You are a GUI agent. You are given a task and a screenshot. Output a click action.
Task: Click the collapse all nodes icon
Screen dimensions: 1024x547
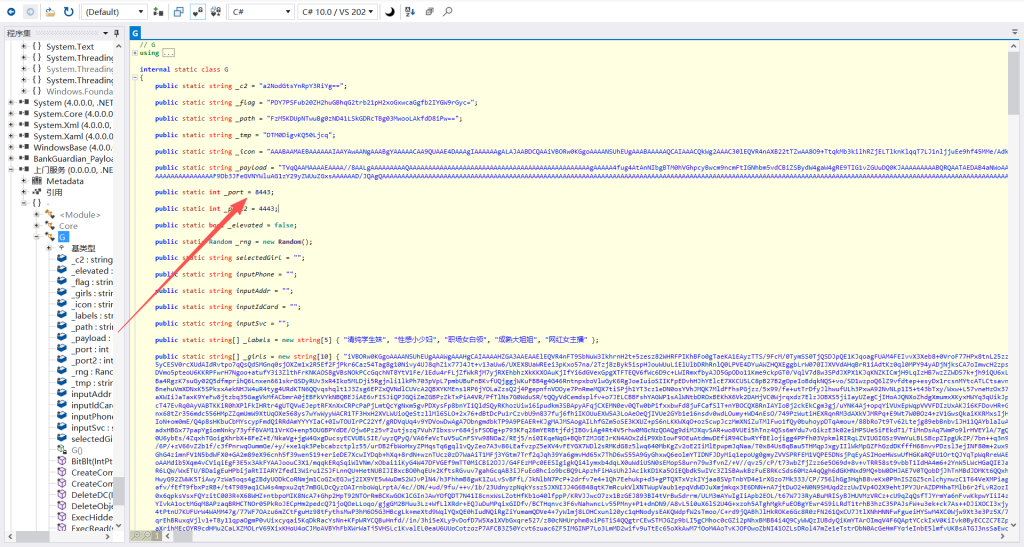[x=429, y=12]
